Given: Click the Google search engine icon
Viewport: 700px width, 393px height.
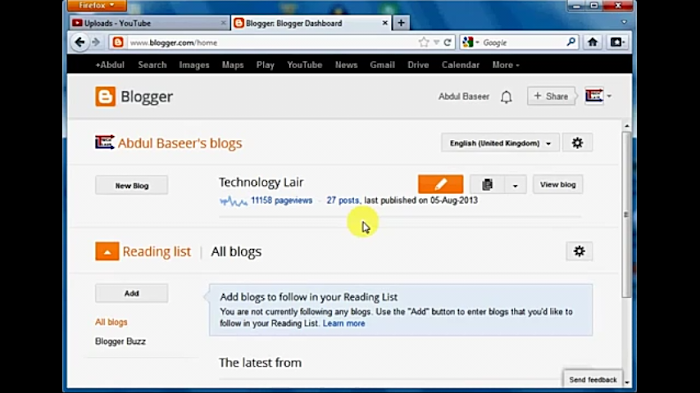Looking at the screenshot, I should click(x=467, y=42).
